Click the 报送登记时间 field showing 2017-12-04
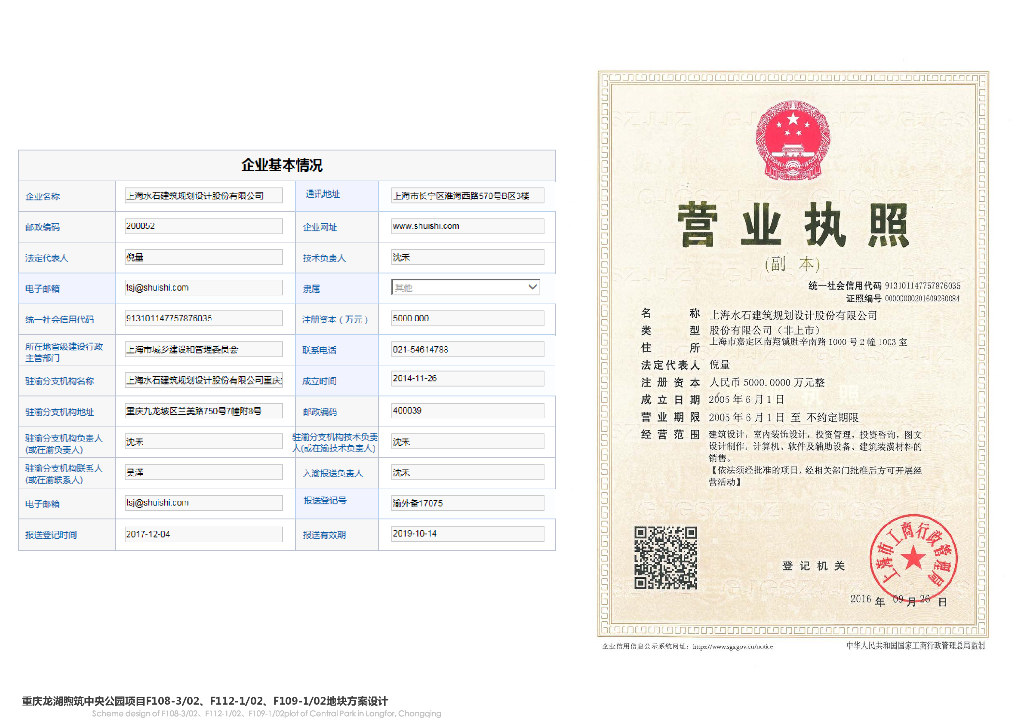This screenshot has height=724, width=1024. (x=204, y=534)
